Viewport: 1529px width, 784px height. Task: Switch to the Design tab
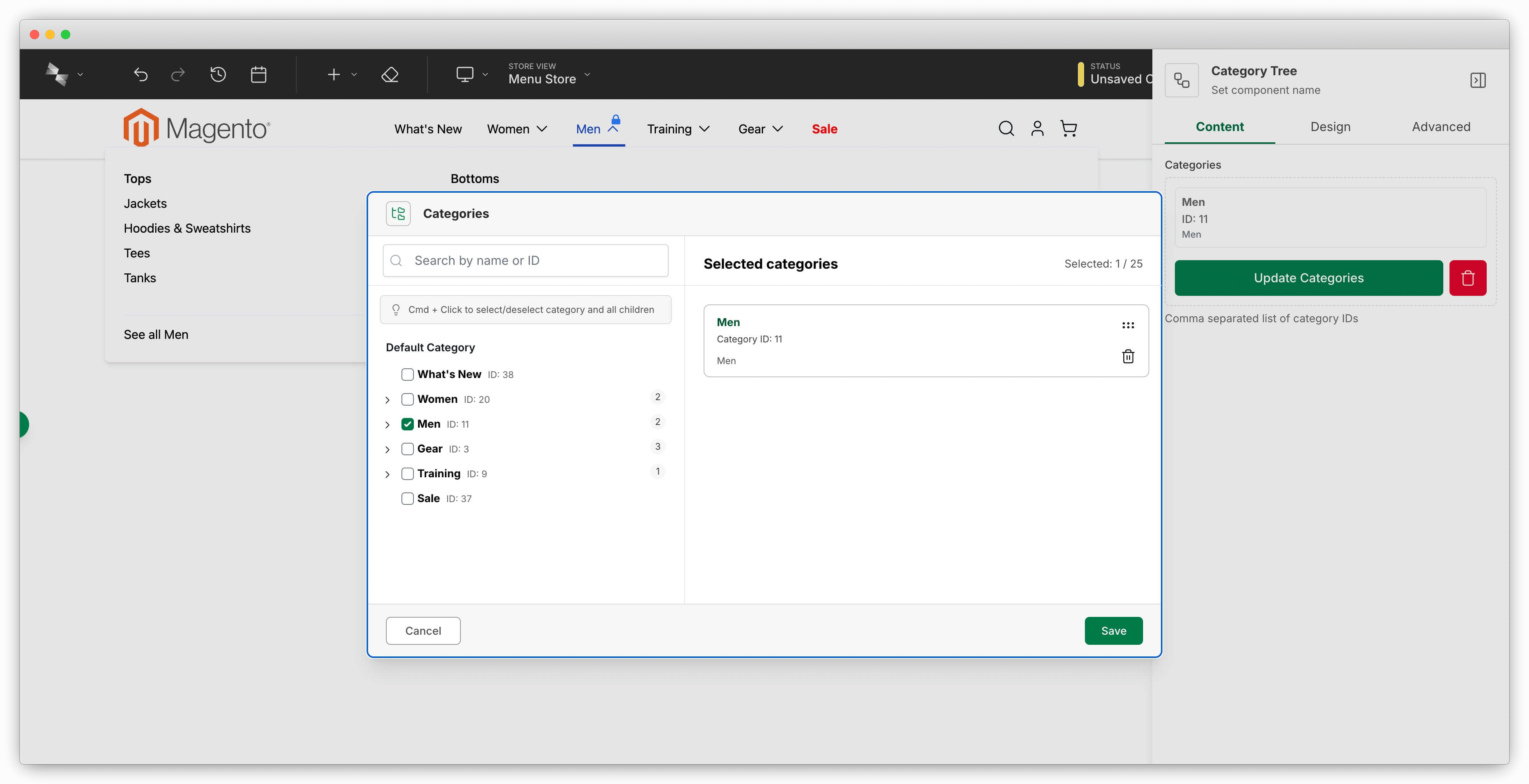point(1330,126)
